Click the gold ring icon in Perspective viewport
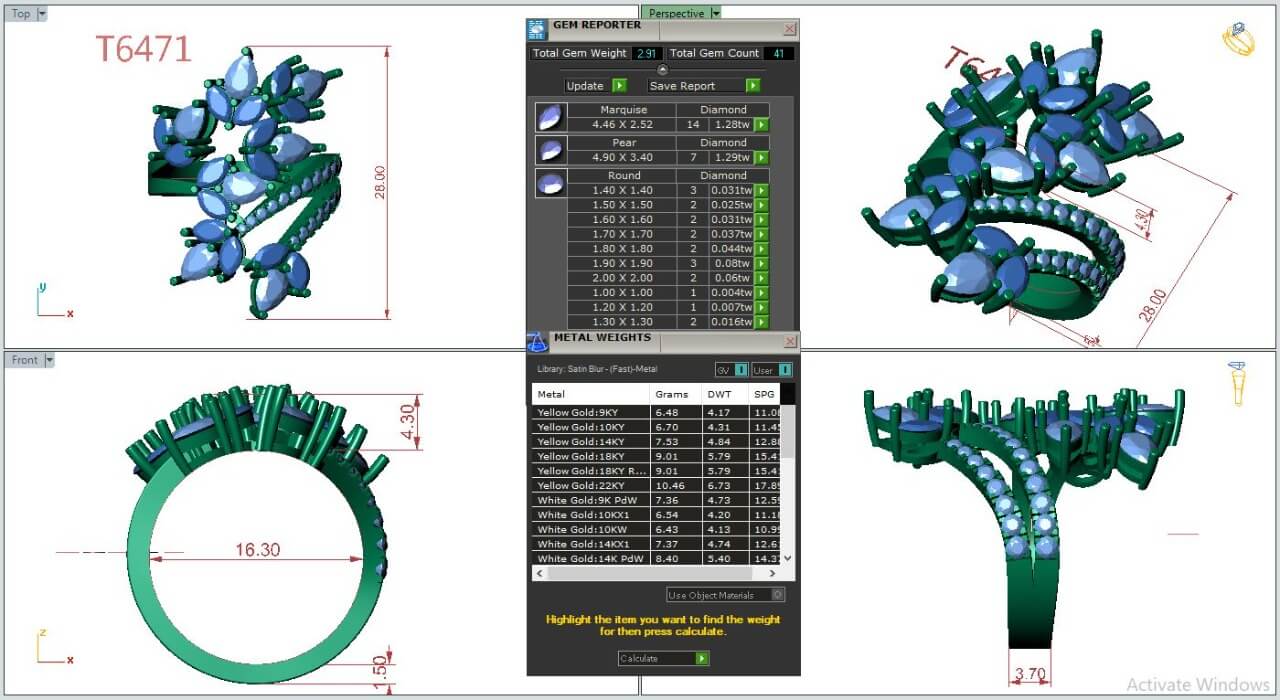 (x=1238, y=39)
